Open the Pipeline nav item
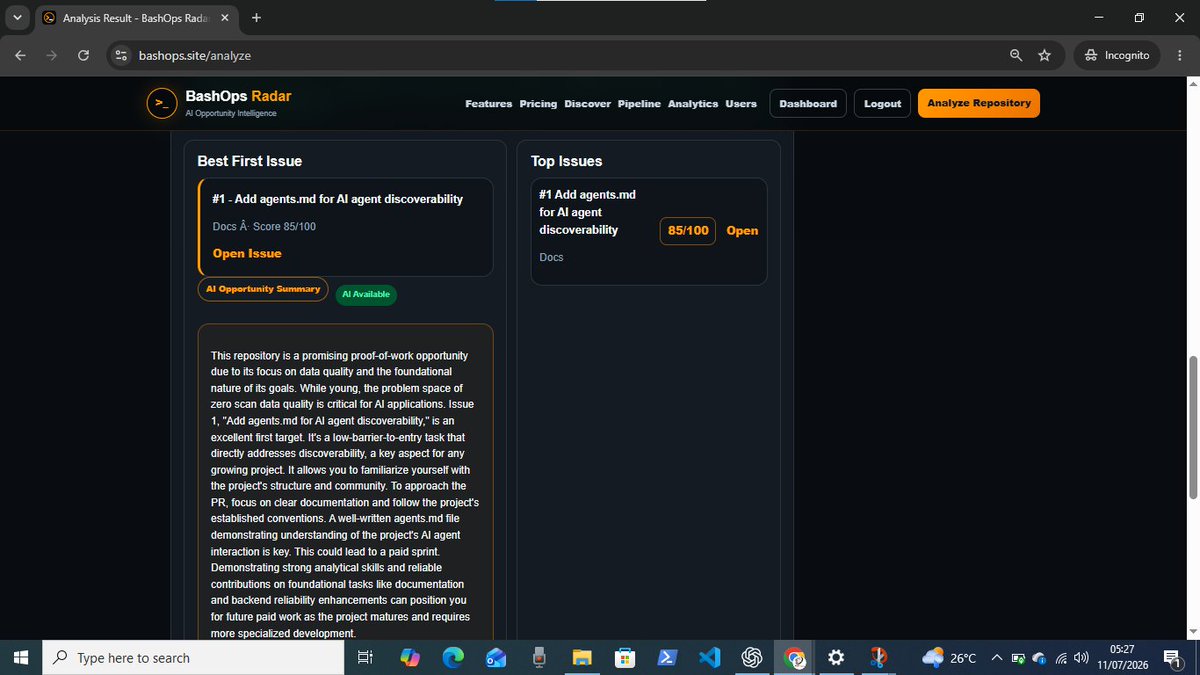The width and height of the screenshot is (1200, 675). (x=639, y=104)
